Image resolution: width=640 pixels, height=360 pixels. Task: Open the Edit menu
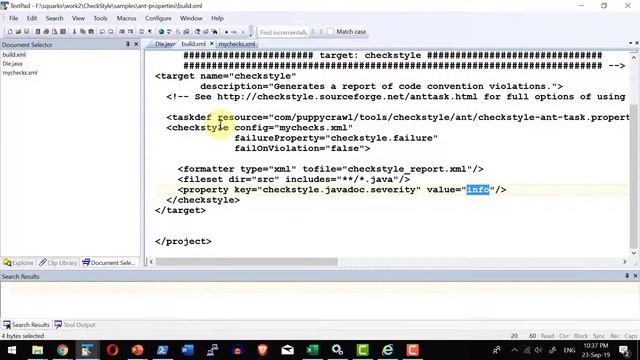pyautogui.click(x=32, y=18)
